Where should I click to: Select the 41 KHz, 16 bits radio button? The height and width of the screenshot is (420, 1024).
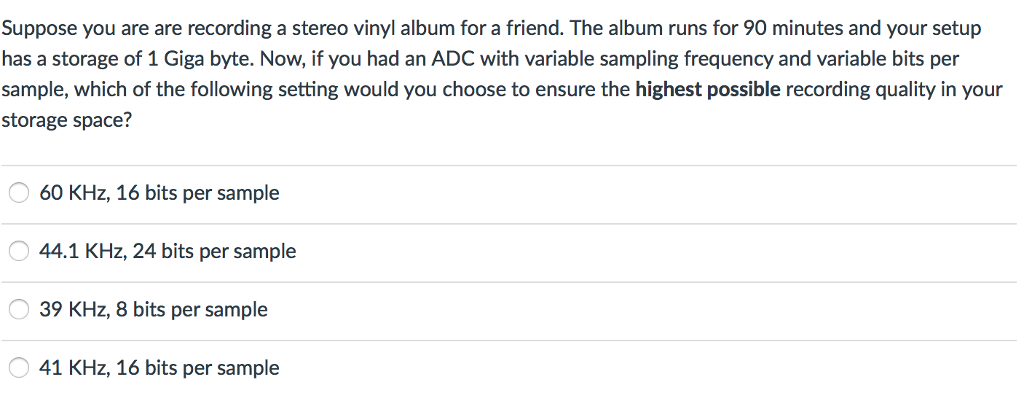(x=18, y=368)
